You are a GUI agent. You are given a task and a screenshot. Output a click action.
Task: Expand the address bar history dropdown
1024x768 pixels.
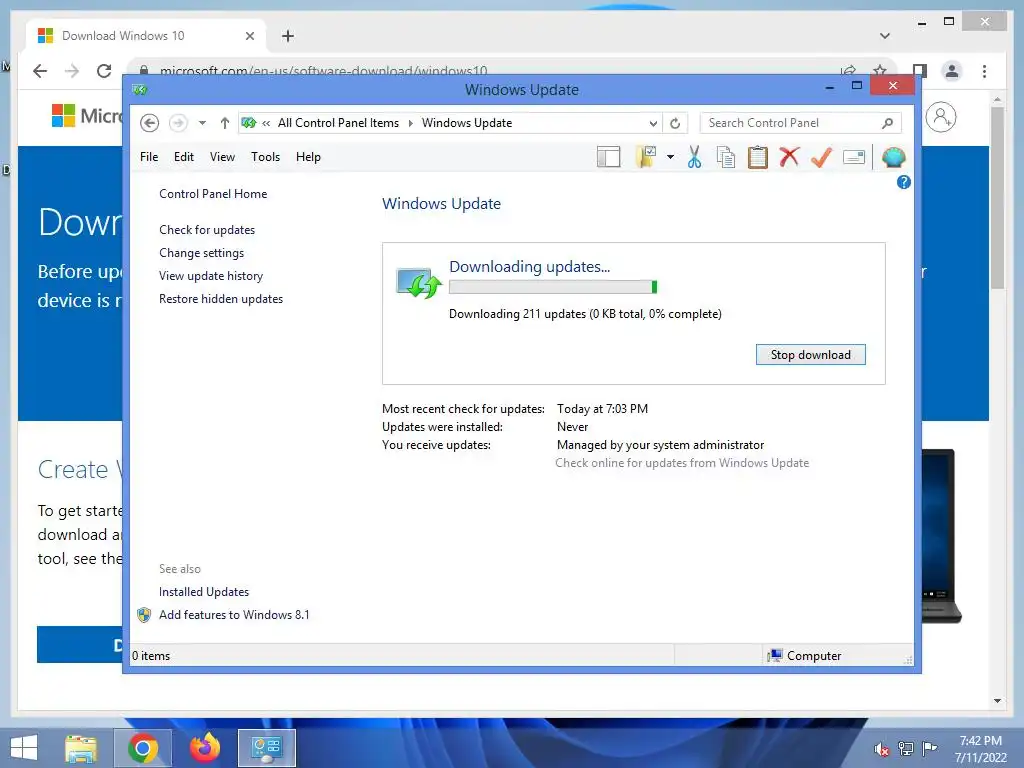(653, 123)
